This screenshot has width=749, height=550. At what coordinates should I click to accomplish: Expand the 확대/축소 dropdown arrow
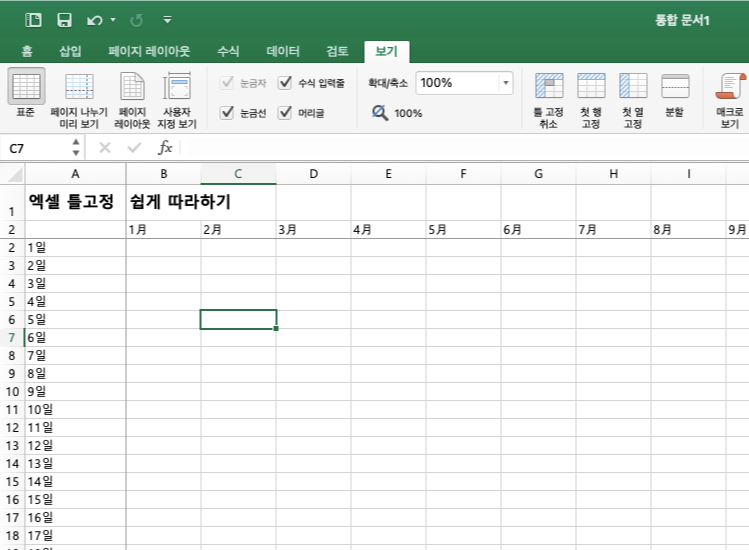tap(506, 83)
